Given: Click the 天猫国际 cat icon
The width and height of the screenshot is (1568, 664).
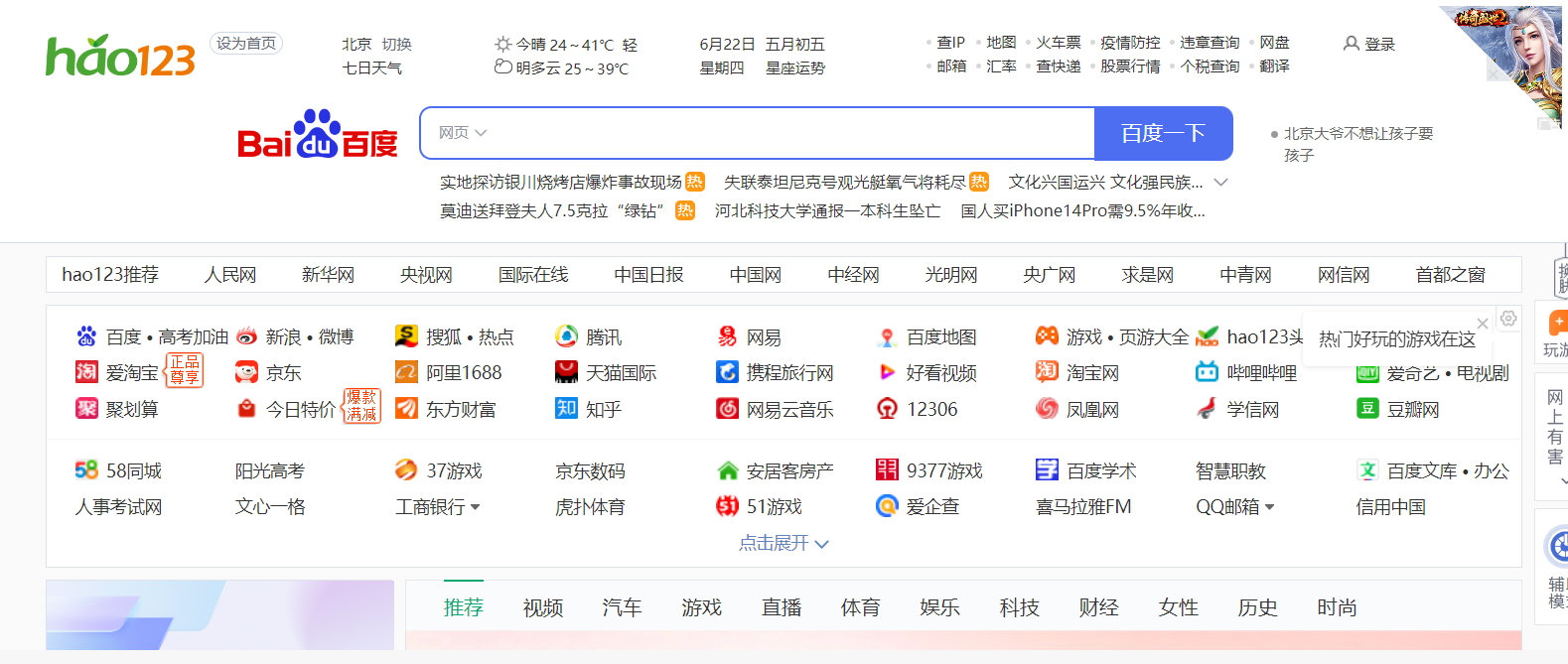Looking at the screenshot, I should click(x=566, y=372).
